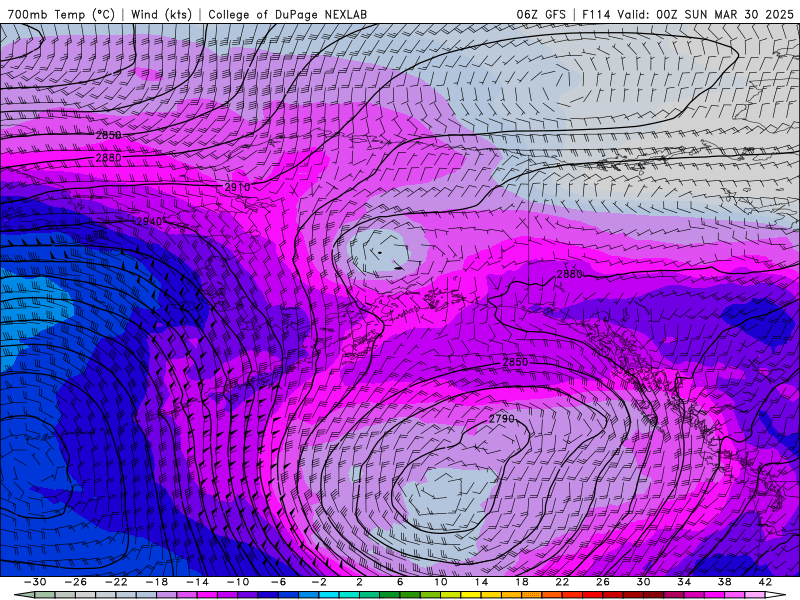This screenshot has width=800, height=600.
Task: Click the 2880 contour label just below the upper 2850
Action: tap(109, 158)
